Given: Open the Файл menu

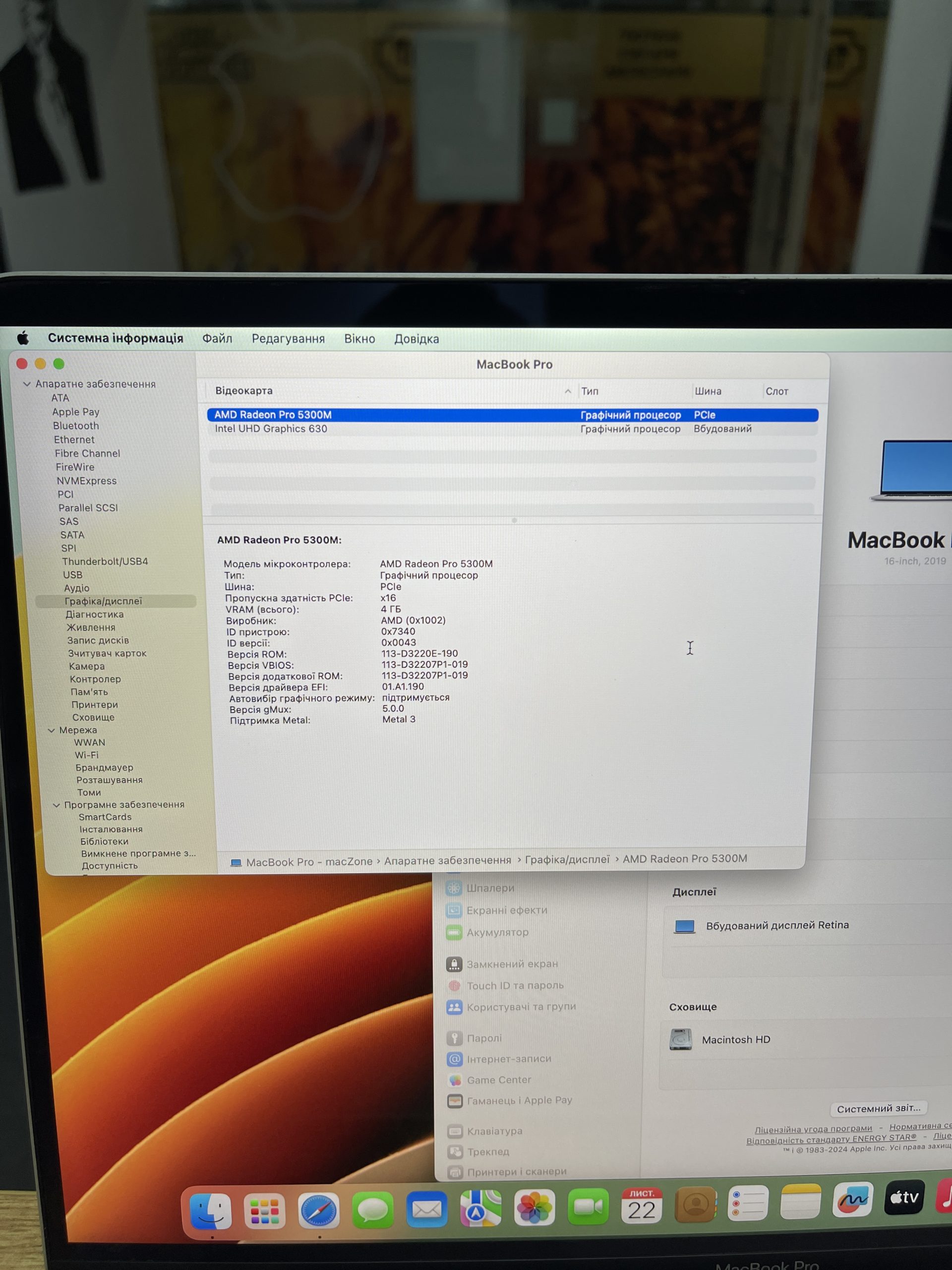Looking at the screenshot, I should [x=217, y=338].
